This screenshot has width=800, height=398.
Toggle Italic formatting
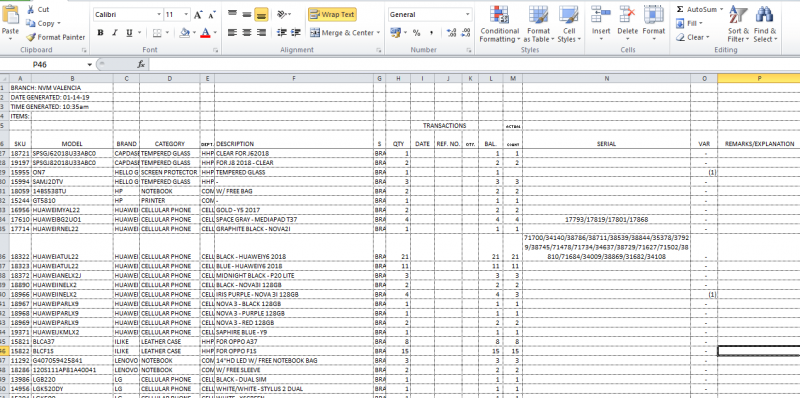tap(115, 33)
